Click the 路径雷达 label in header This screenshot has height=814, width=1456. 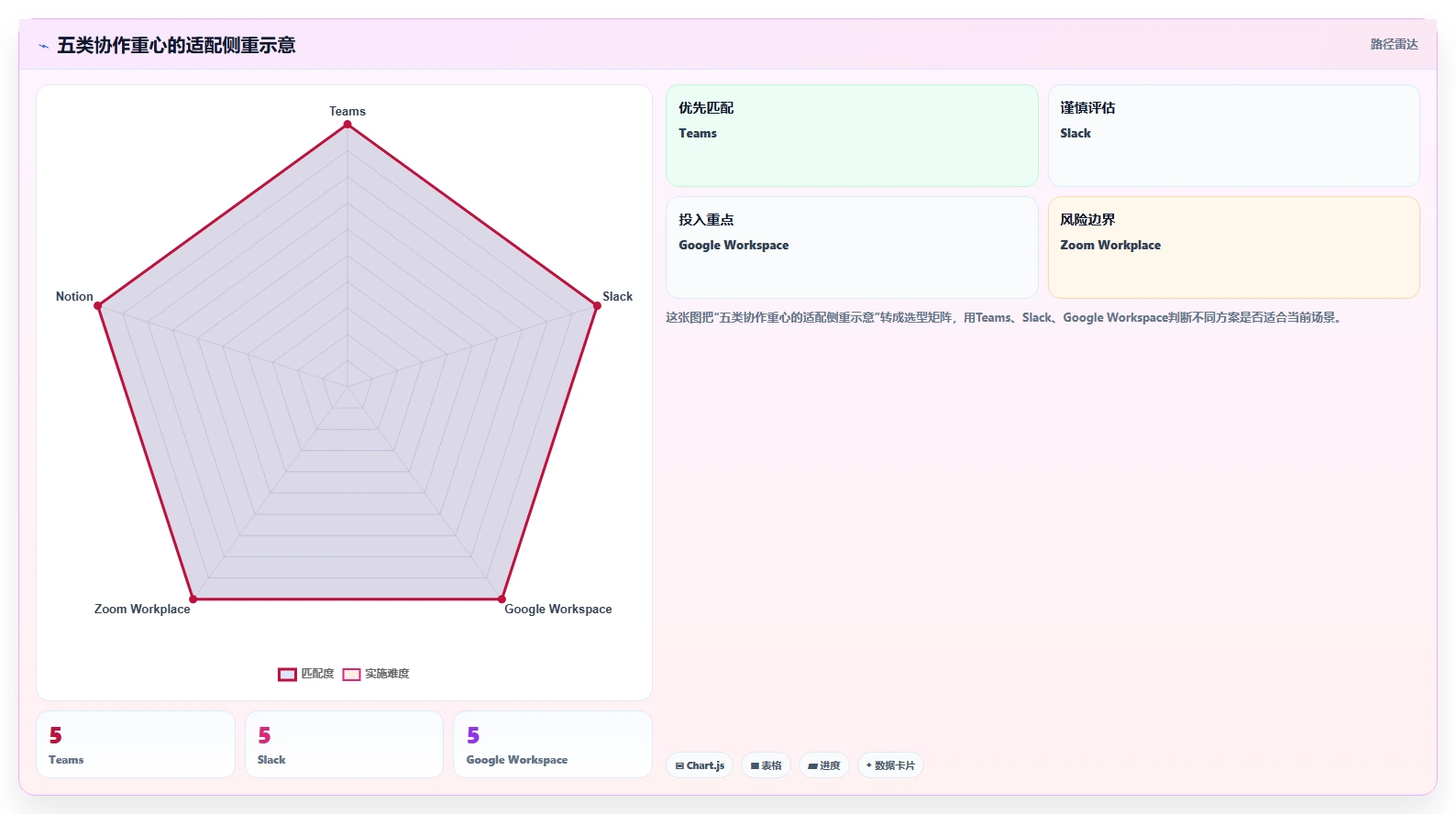(x=1394, y=44)
